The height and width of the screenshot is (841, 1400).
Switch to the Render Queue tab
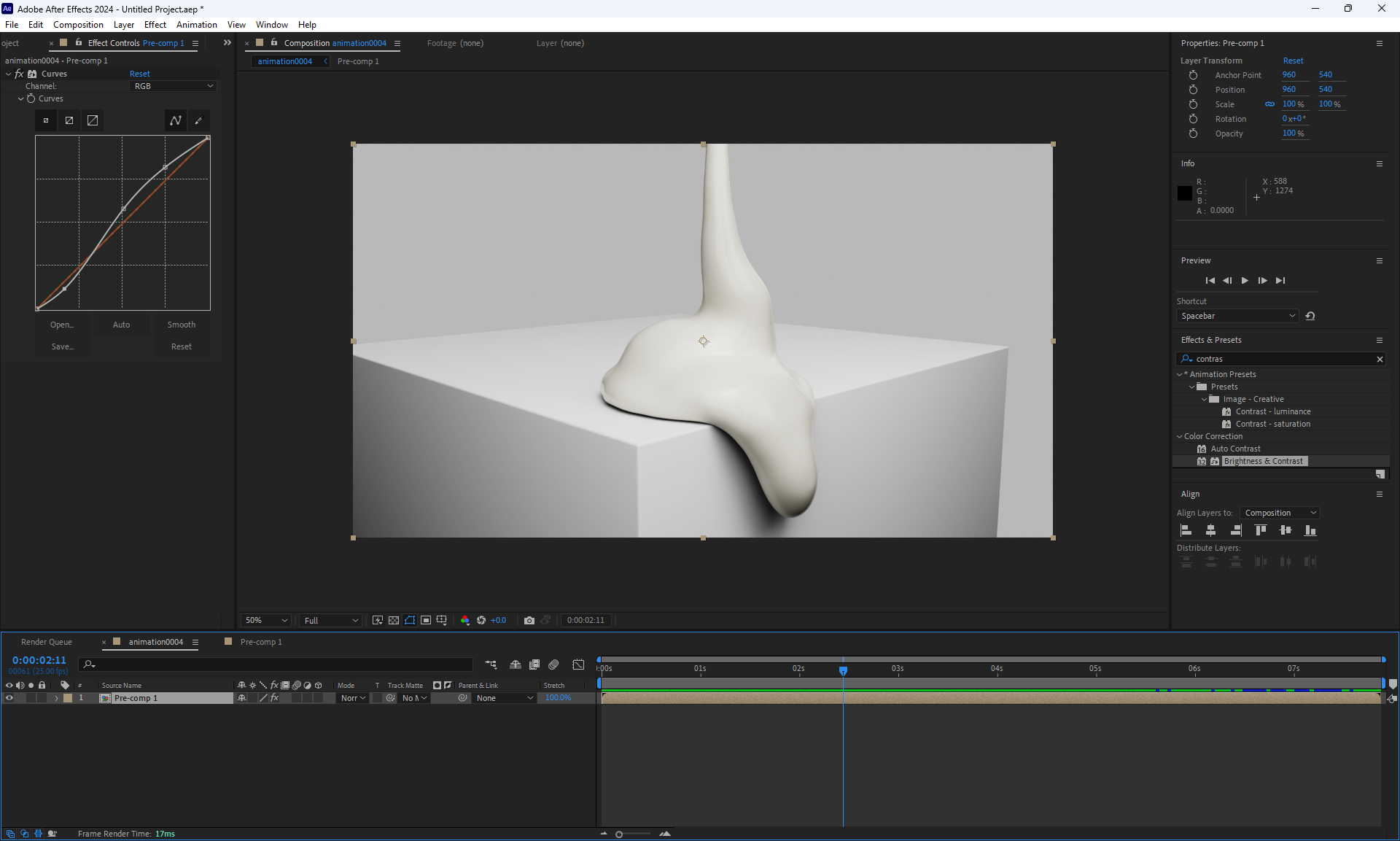[47, 643]
